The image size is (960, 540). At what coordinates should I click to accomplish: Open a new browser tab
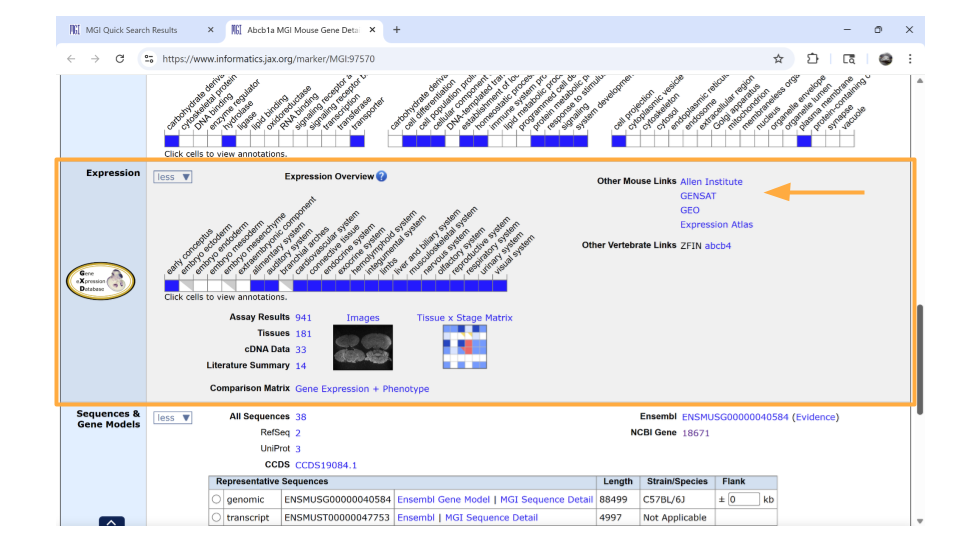pos(397,30)
